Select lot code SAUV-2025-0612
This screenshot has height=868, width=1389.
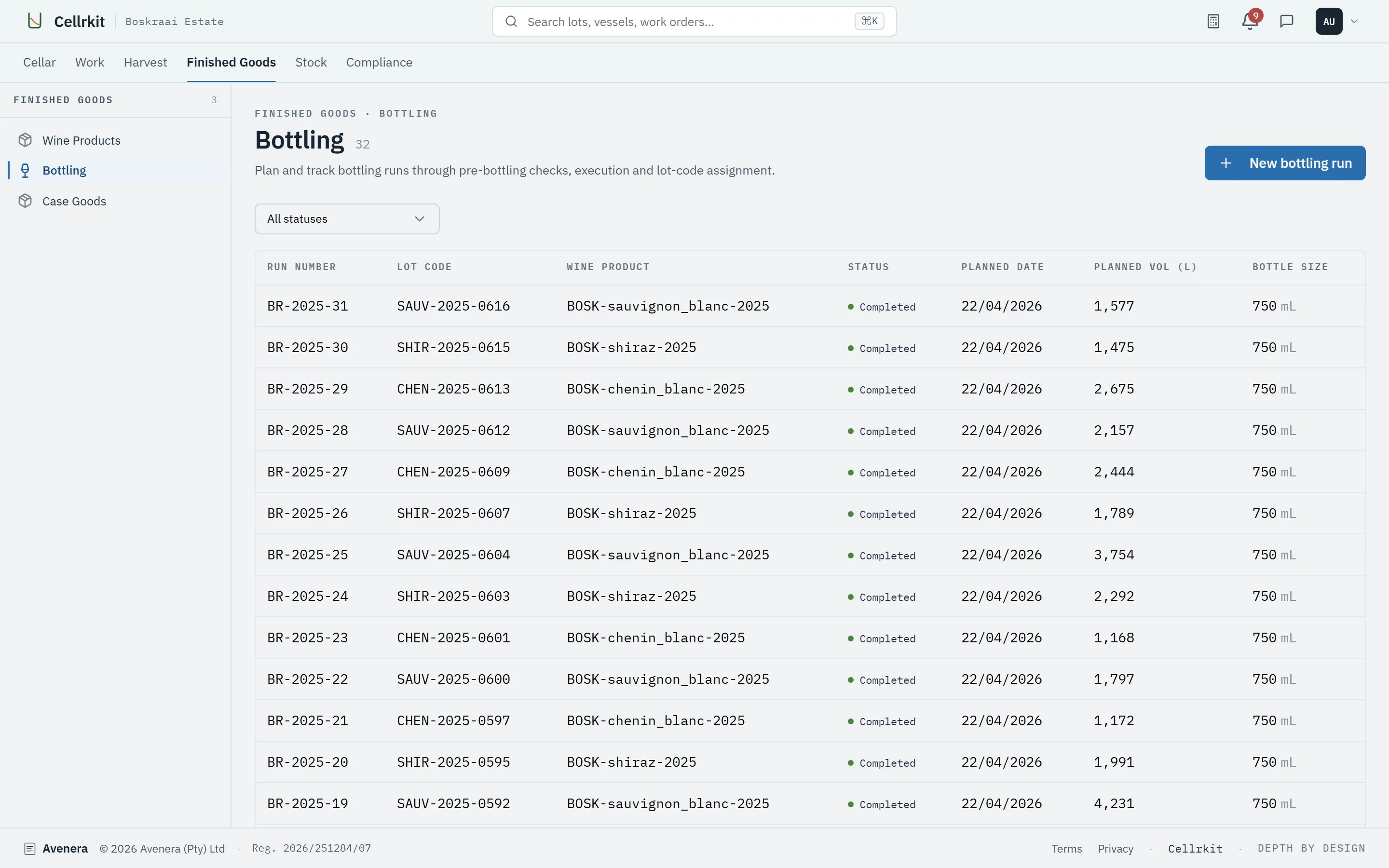[x=453, y=430]
